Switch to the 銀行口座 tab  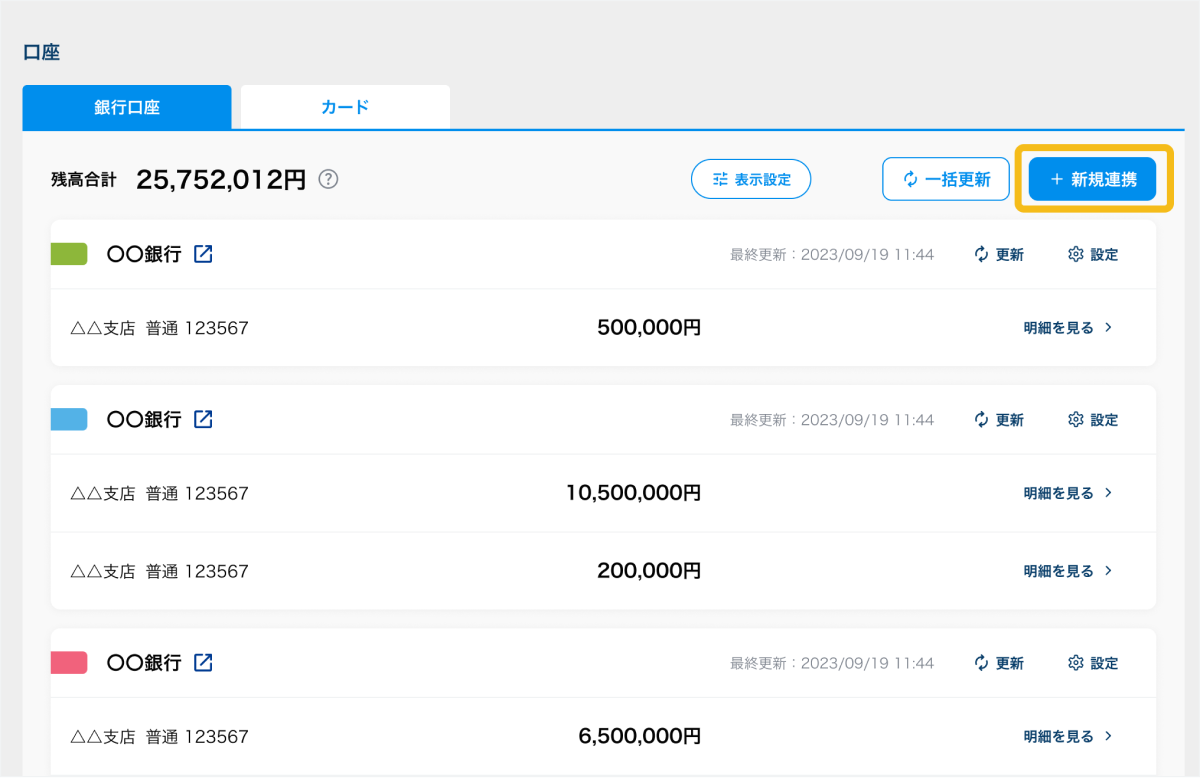127,107
